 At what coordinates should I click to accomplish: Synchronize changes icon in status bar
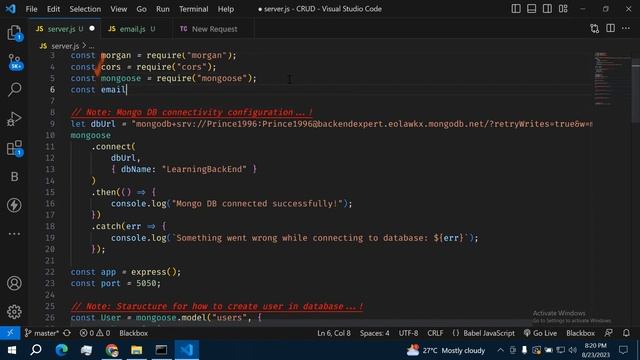click(67, 333)
